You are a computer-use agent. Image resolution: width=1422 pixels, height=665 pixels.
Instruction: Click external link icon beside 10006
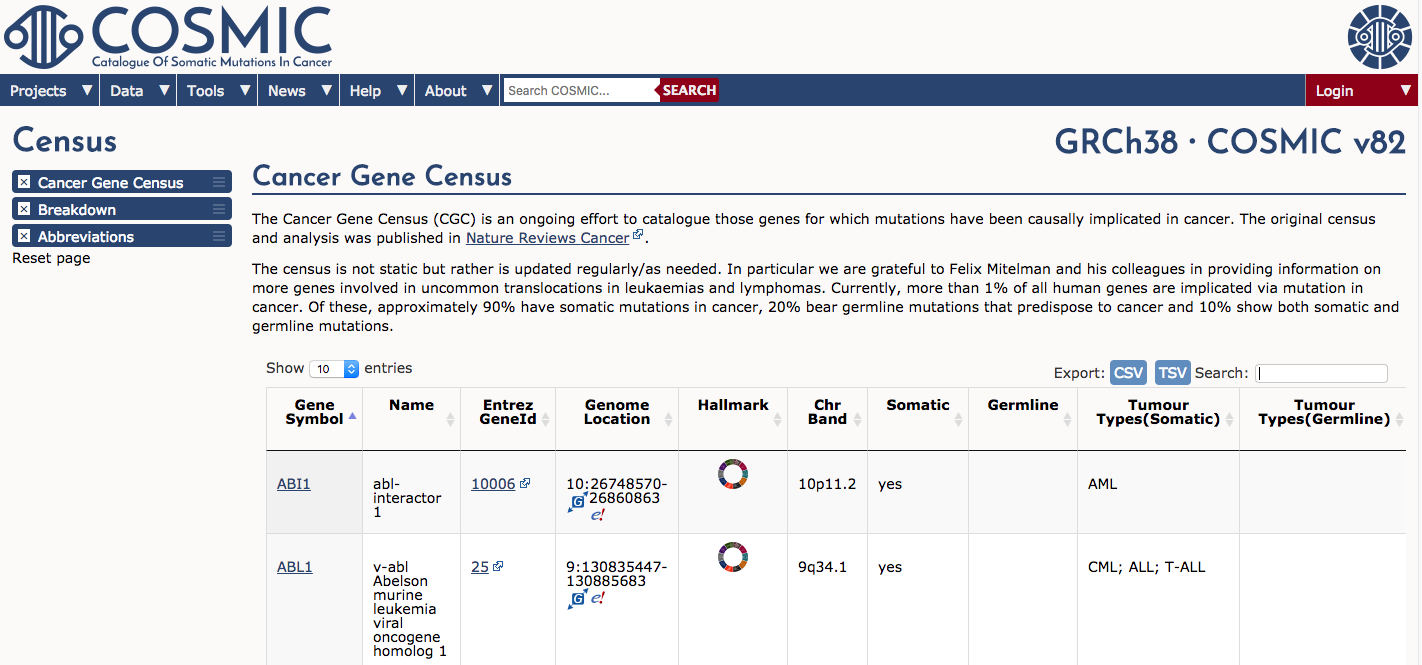tap(525, 483)
